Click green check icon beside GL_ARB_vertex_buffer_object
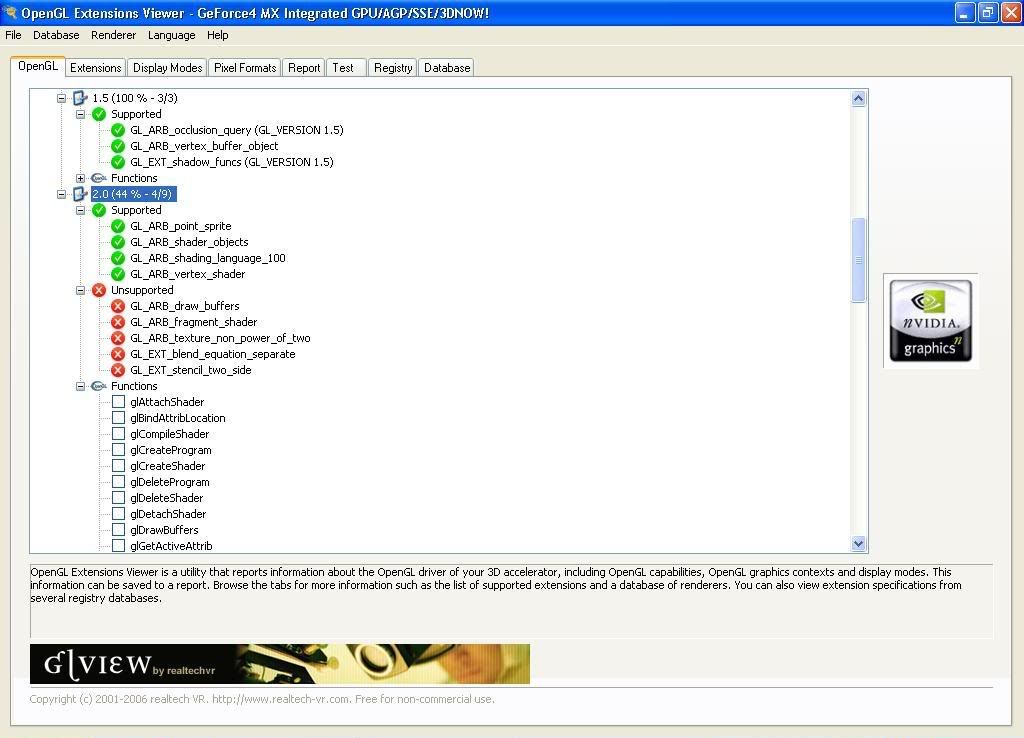1024x738 pixels. point(118,146)
